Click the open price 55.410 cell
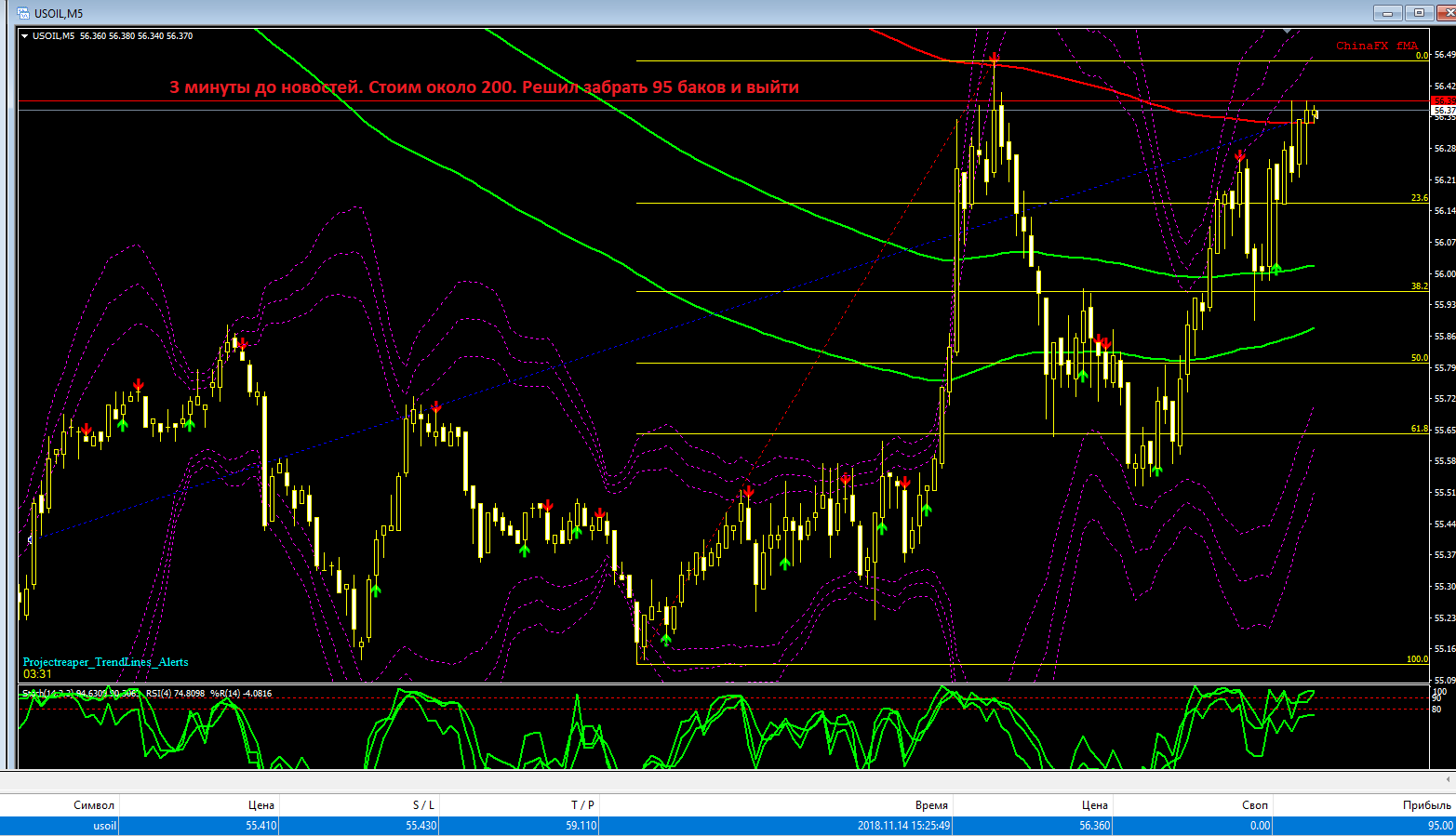The width and height of the screenshot is (1456, 836). [261, 826]
